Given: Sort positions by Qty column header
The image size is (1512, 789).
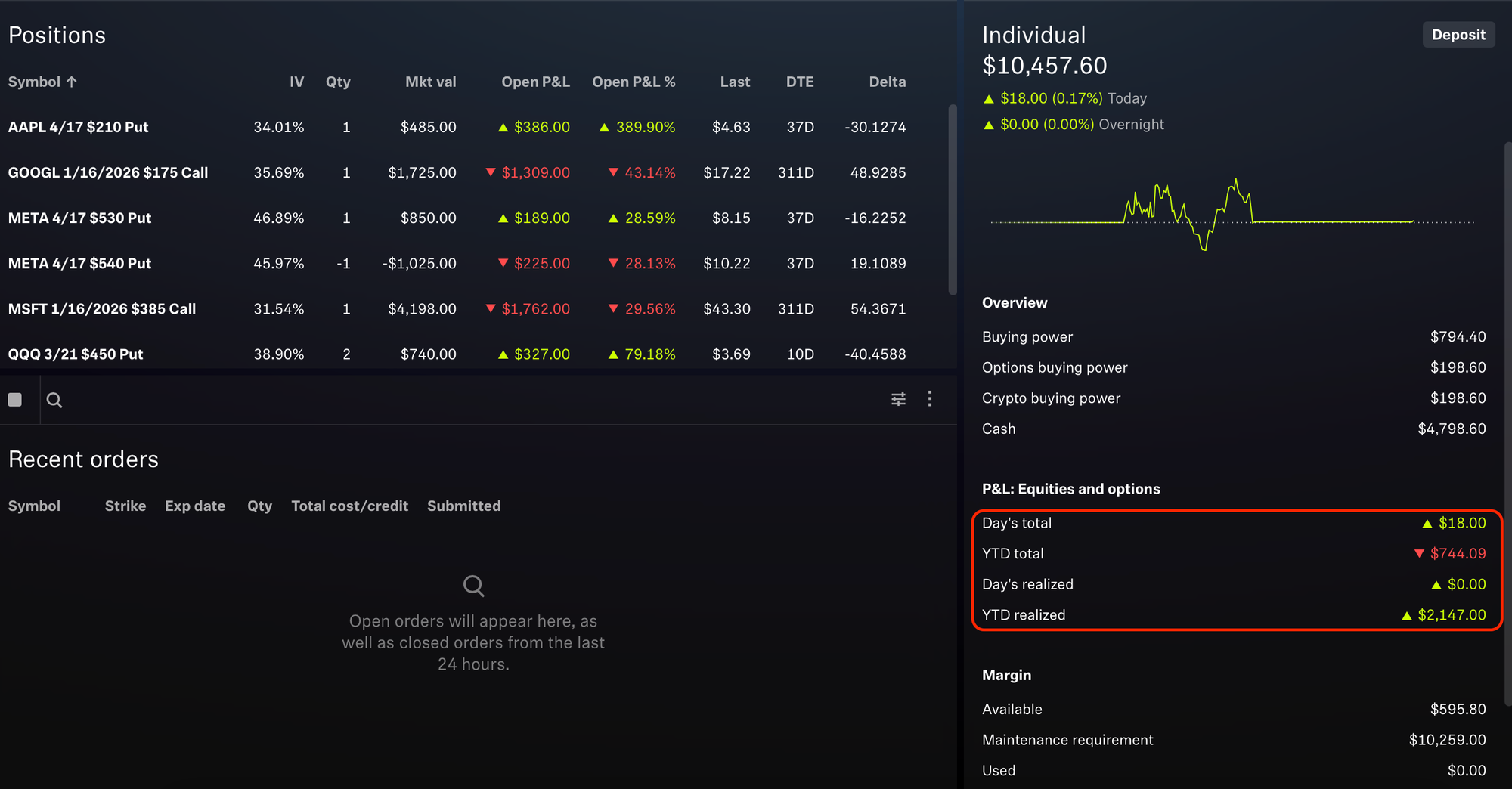Looking at the screenshot, I should coord(338,82).
